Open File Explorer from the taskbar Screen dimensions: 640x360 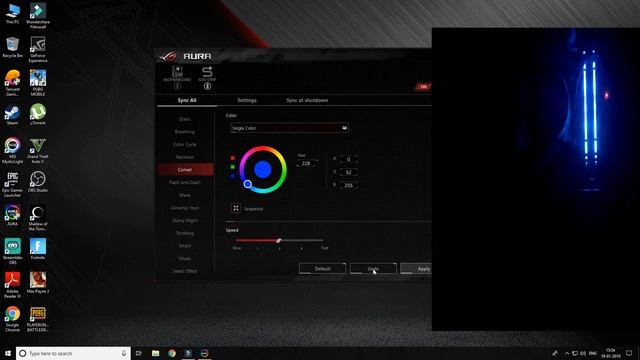156,353
